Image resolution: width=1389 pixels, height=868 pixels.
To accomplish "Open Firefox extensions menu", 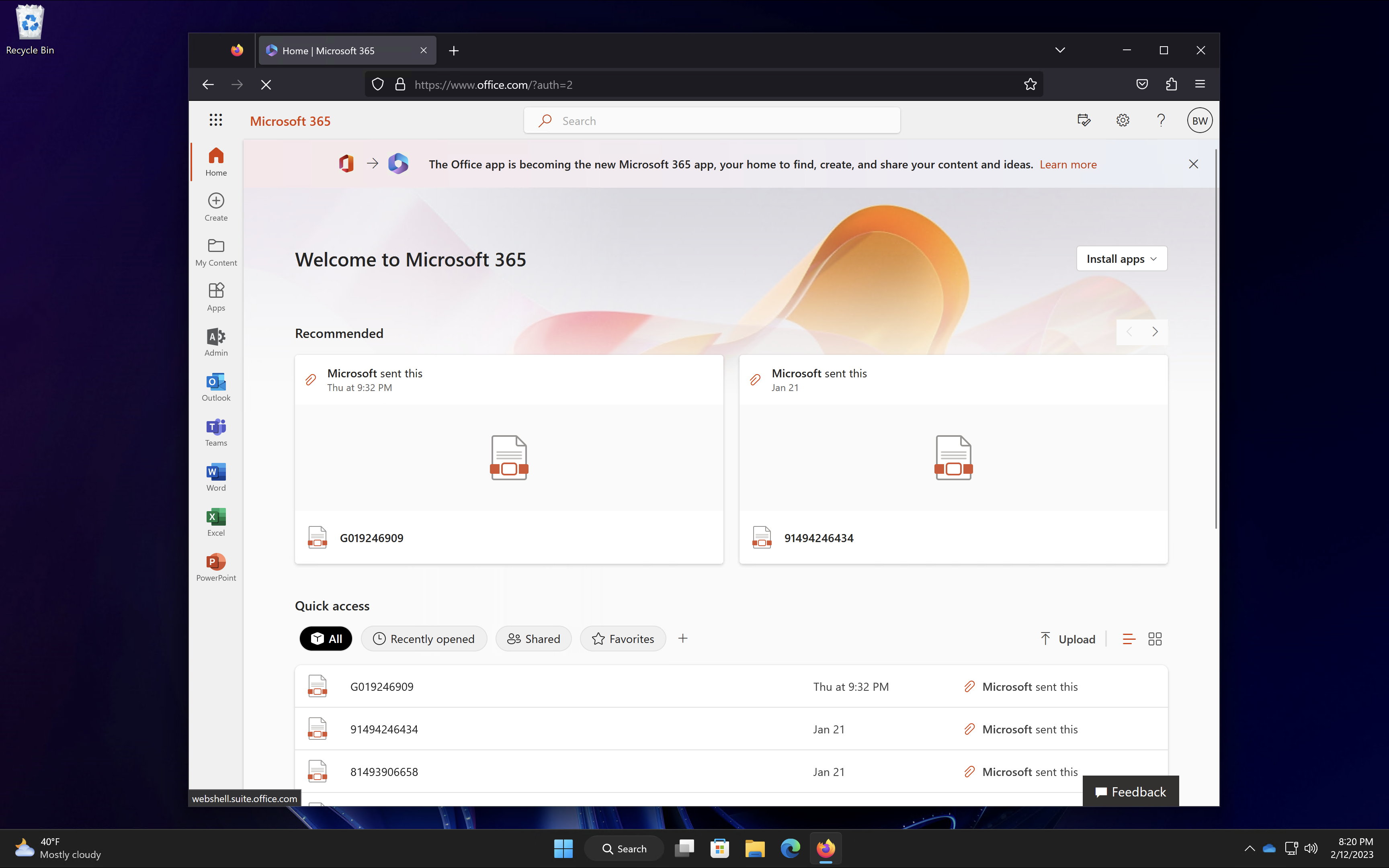I will (1171, 84).
